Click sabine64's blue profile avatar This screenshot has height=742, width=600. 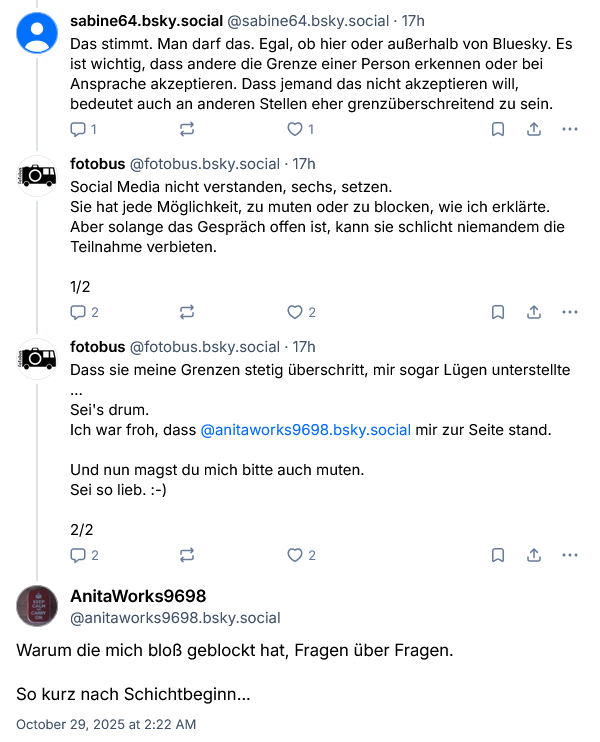tap(38, 32)
